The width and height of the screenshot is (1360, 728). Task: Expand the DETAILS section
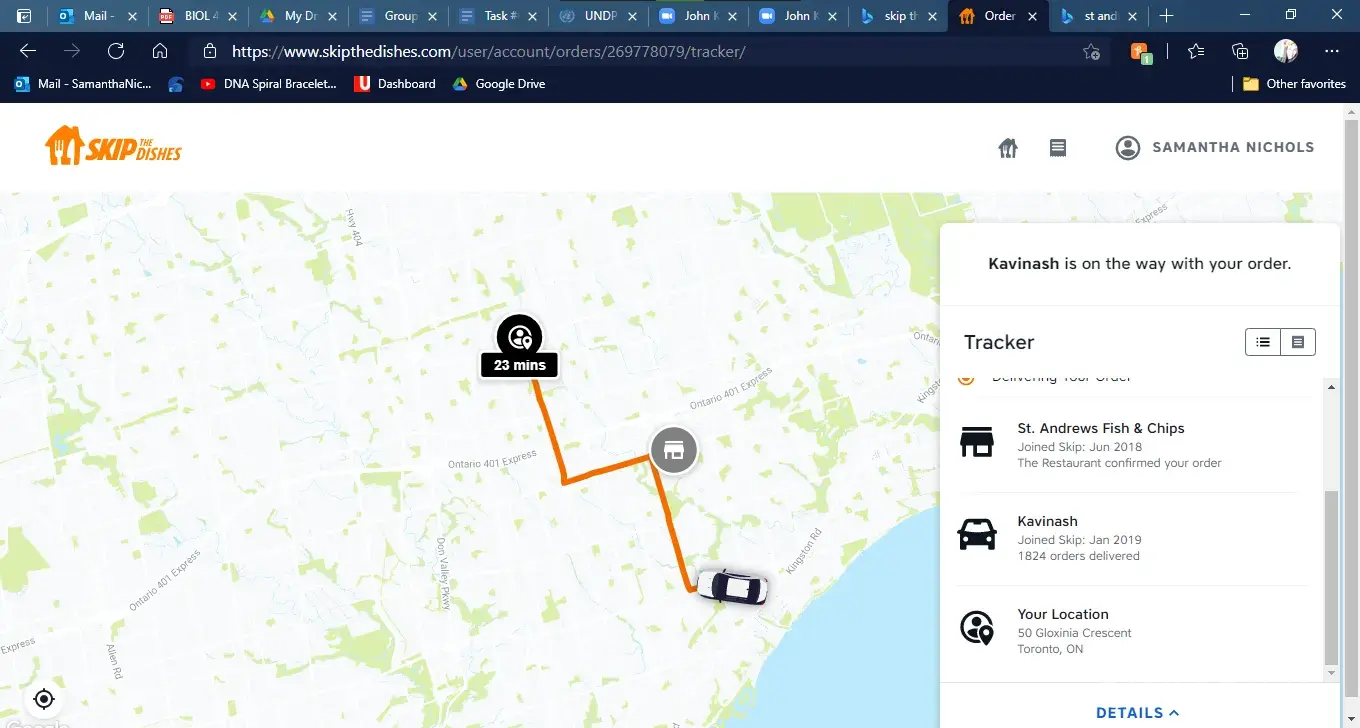click(1138, 713)
